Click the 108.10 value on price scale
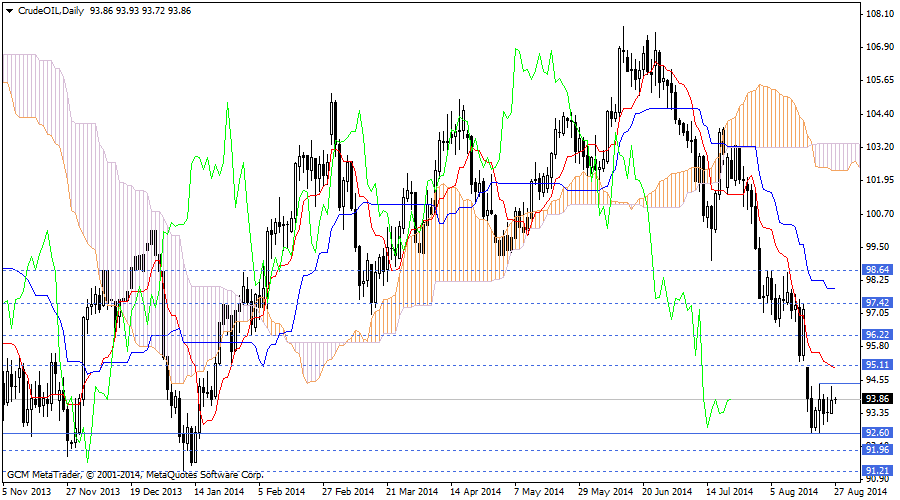The width and height of the screenshot is (900, 500). pos(879,14)
